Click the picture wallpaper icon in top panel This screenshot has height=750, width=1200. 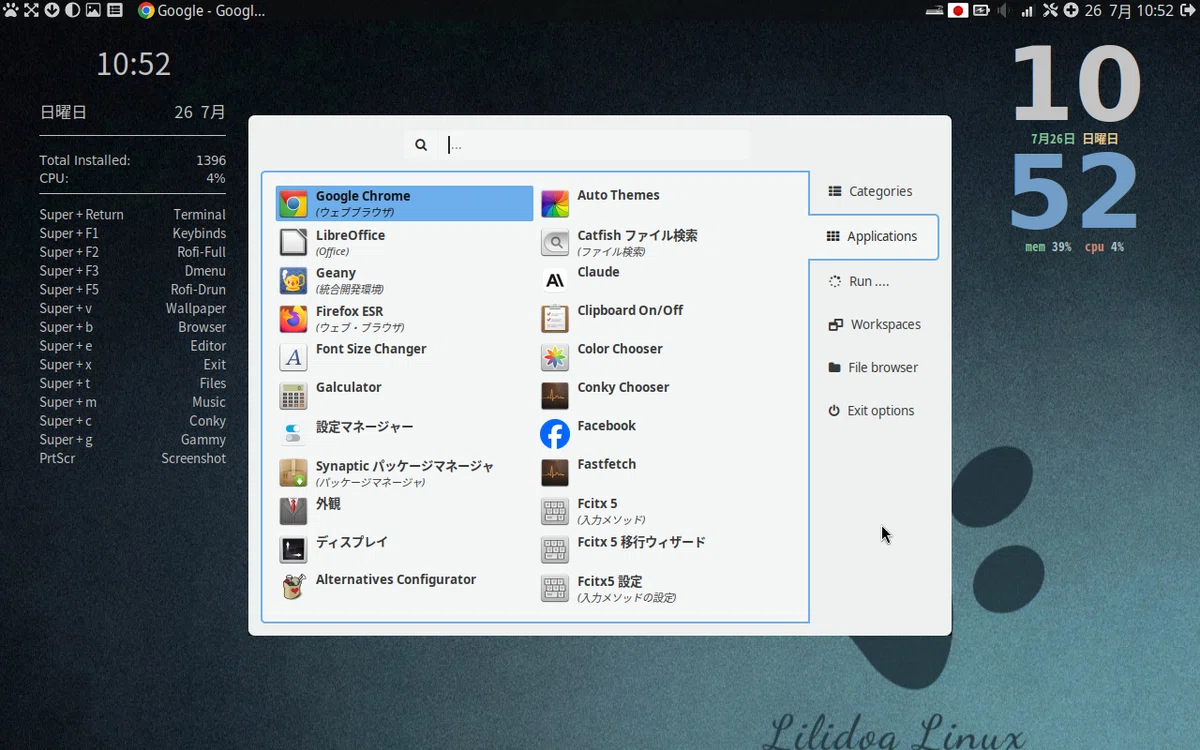(x=93, y=11)
